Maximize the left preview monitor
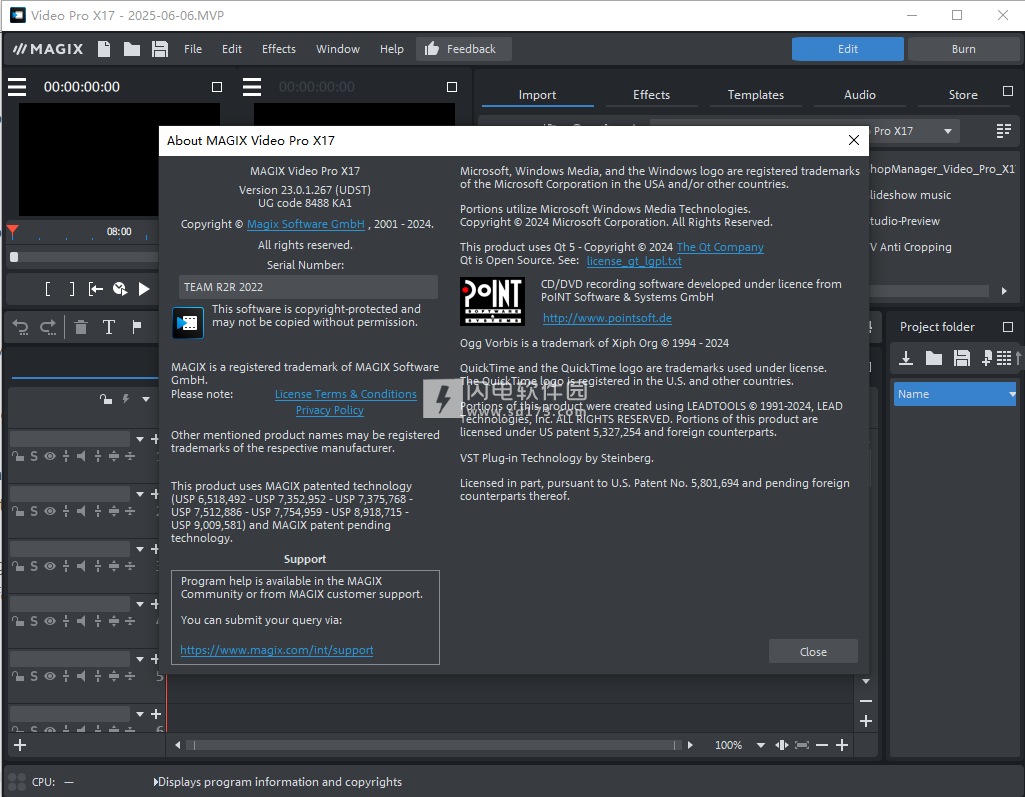Image resolution: width=1025 pixels, height=797 pixels. click(x=217, y=87)
